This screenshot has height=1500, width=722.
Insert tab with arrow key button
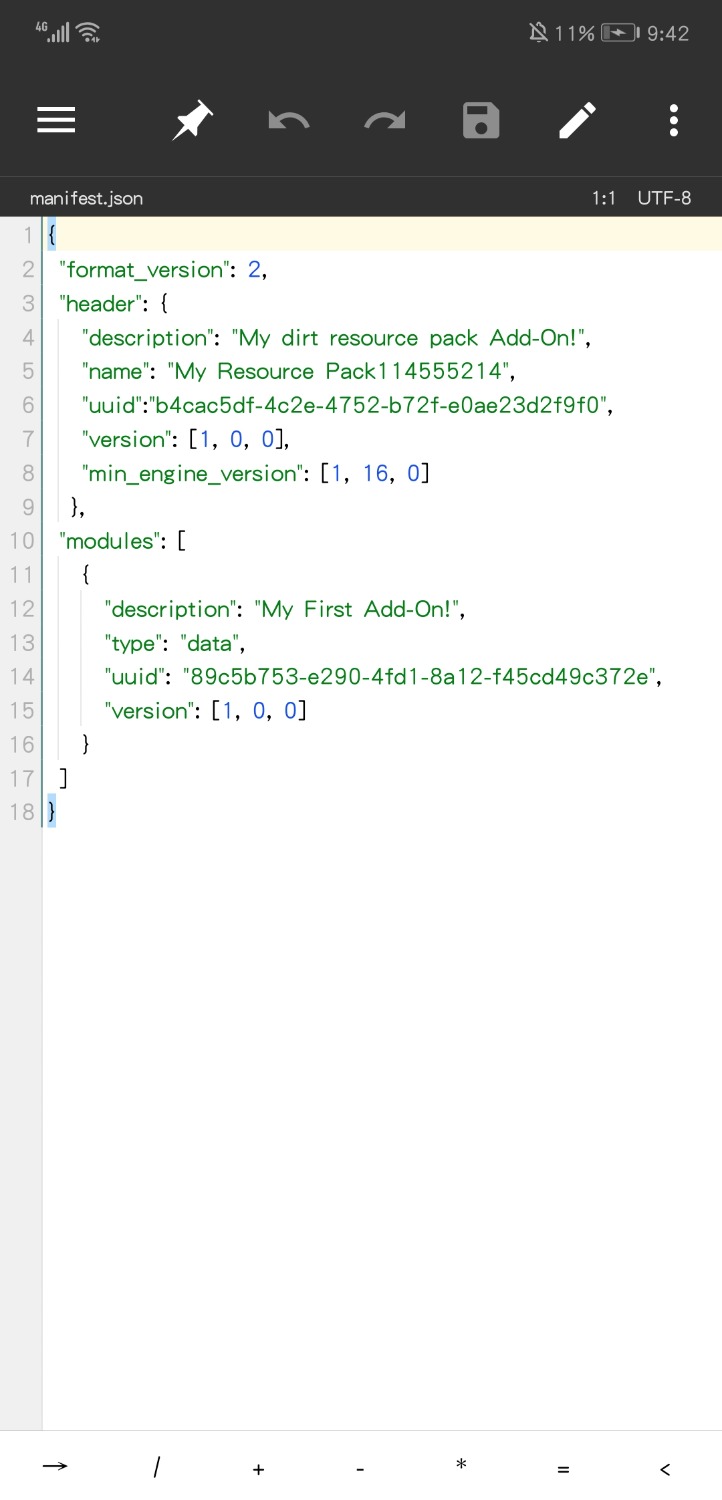pos(55,1466)
